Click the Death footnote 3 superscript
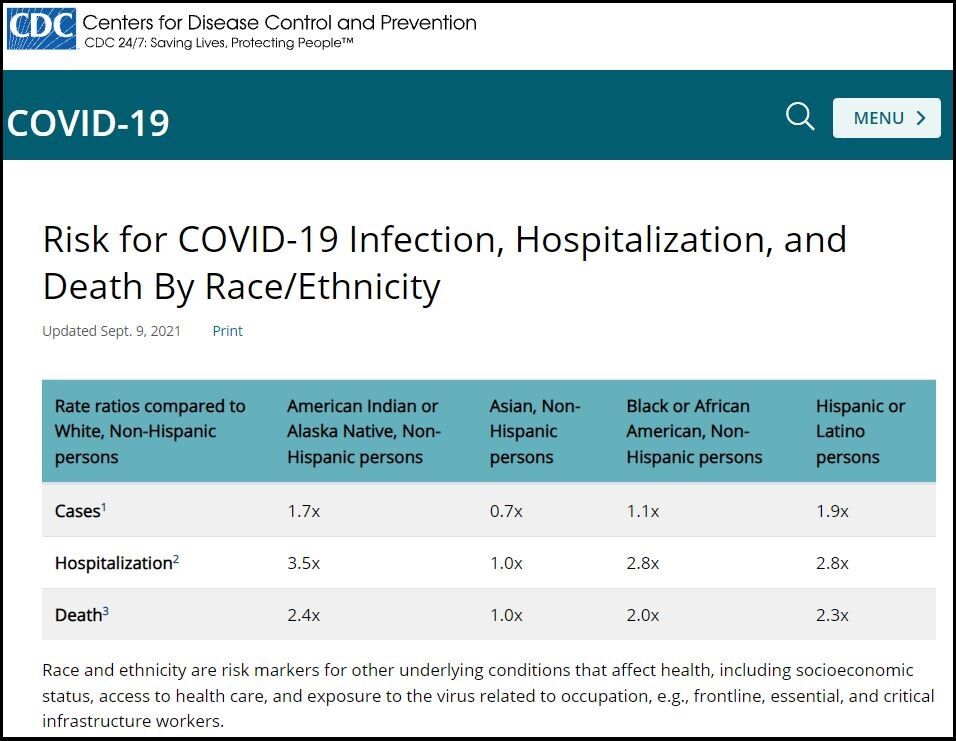Viewport: 956px width, 741px height. [x=106, y=611]
